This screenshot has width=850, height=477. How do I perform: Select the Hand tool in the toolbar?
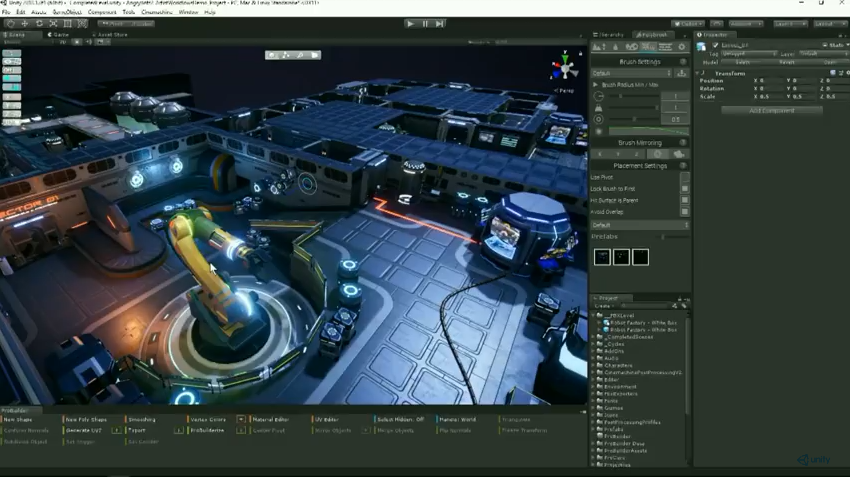[9, 23]
